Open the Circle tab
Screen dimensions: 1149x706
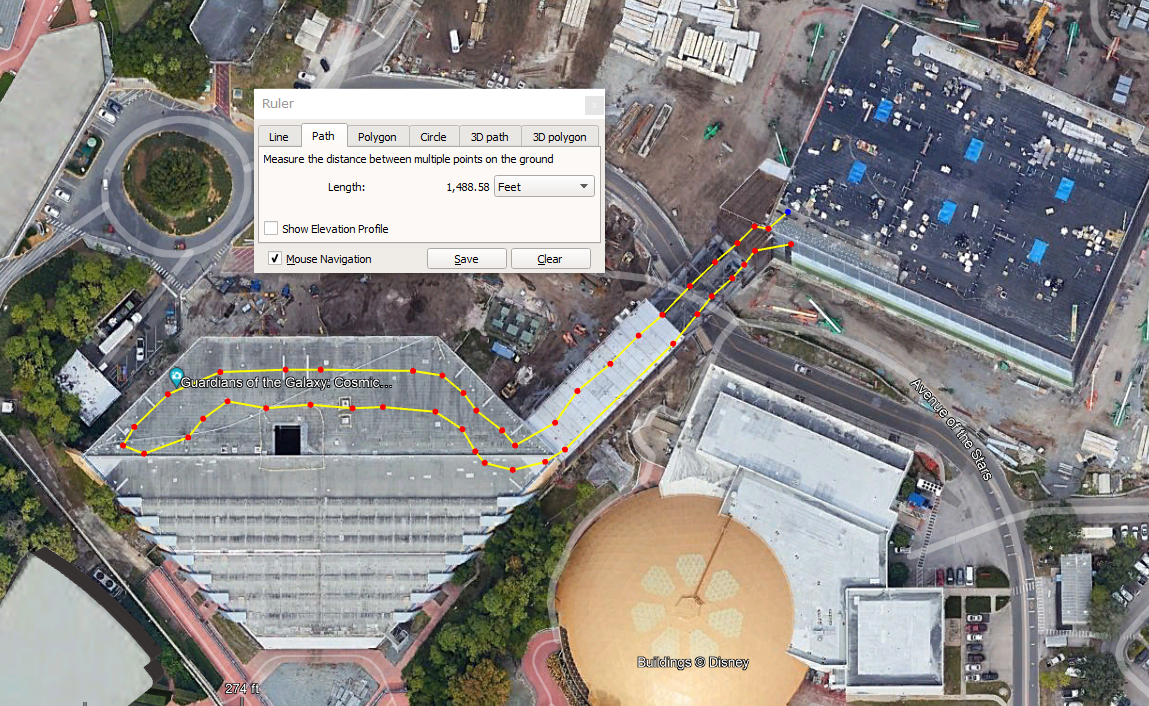[433, 137]
